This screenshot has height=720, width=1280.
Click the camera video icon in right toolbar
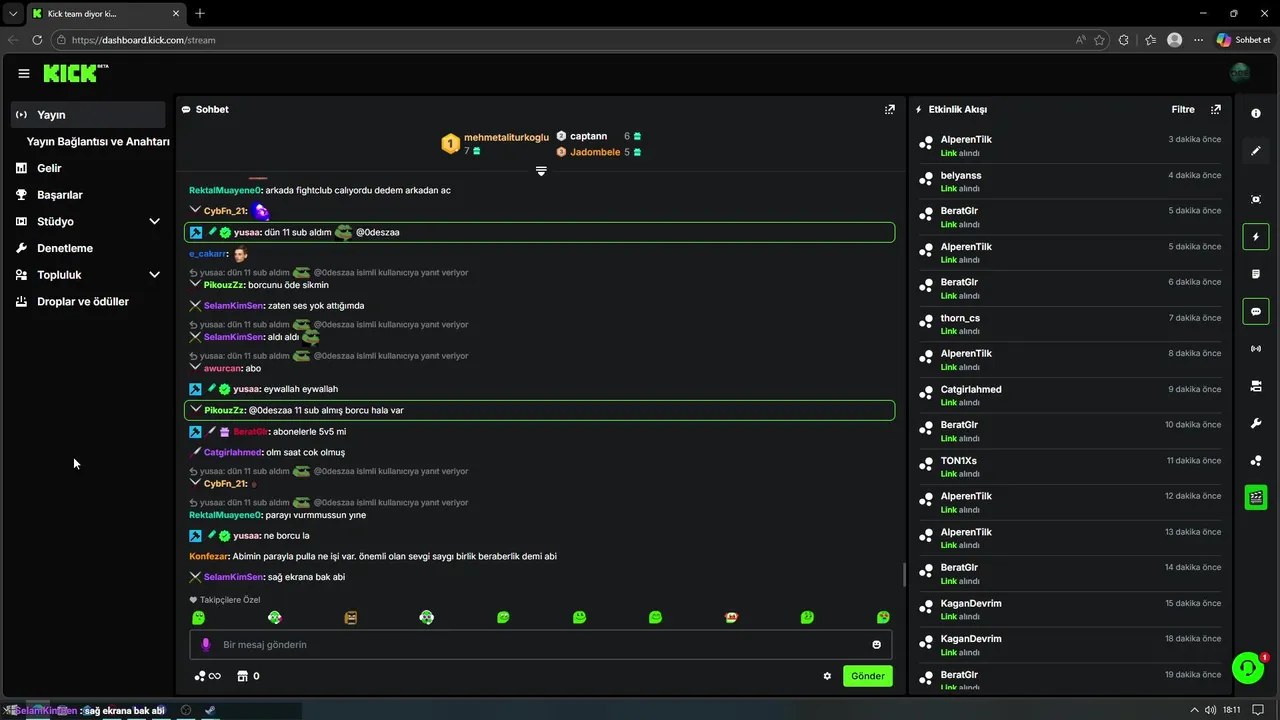[1256, 386]
